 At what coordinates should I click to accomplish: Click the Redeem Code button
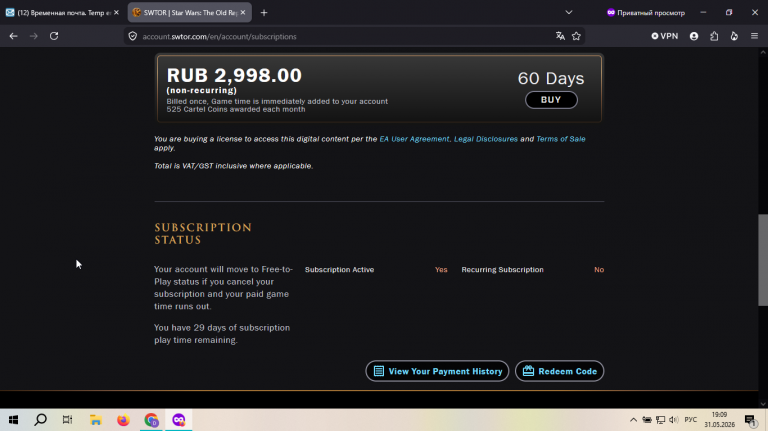click(559, 371)
